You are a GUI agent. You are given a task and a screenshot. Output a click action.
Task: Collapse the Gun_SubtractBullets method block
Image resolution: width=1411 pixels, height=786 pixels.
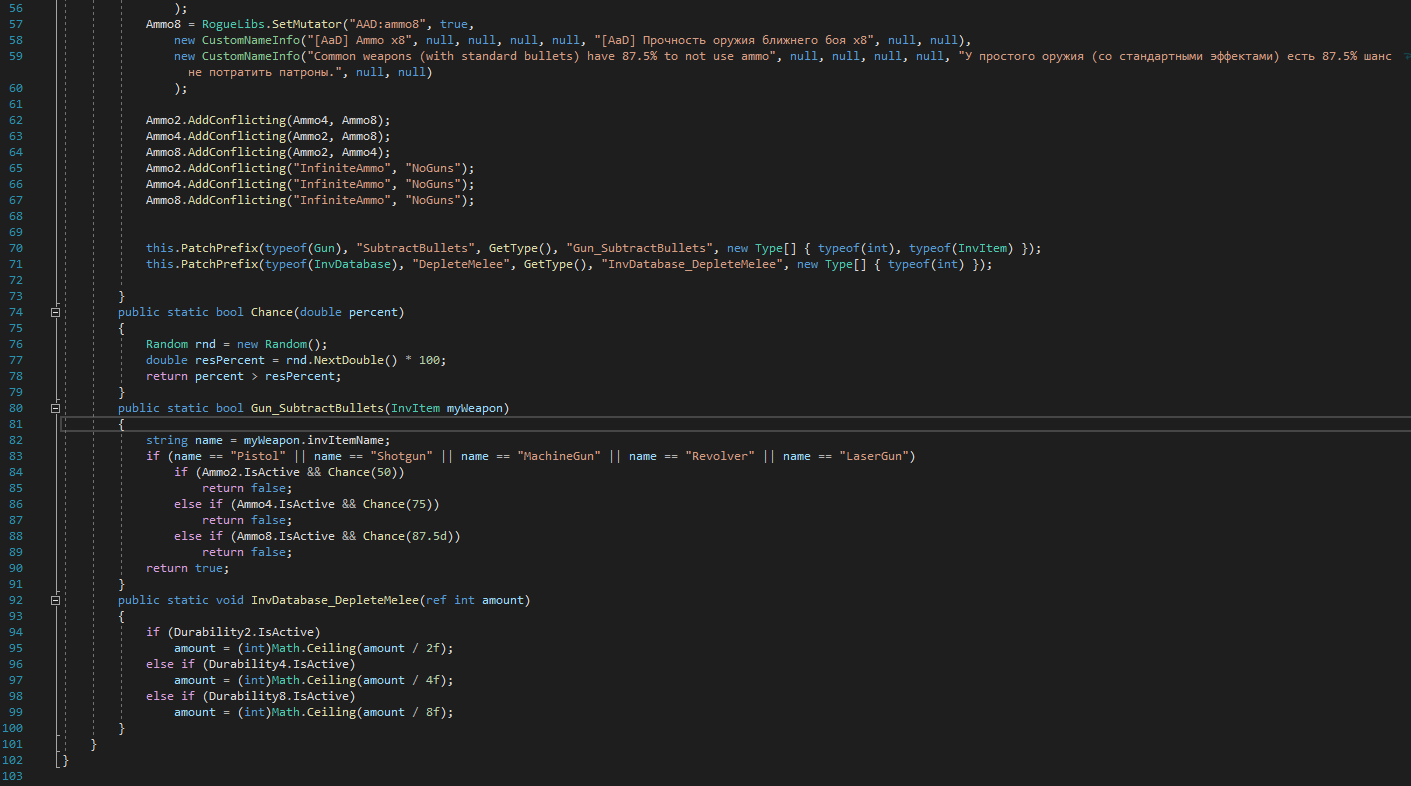(56, 408)
